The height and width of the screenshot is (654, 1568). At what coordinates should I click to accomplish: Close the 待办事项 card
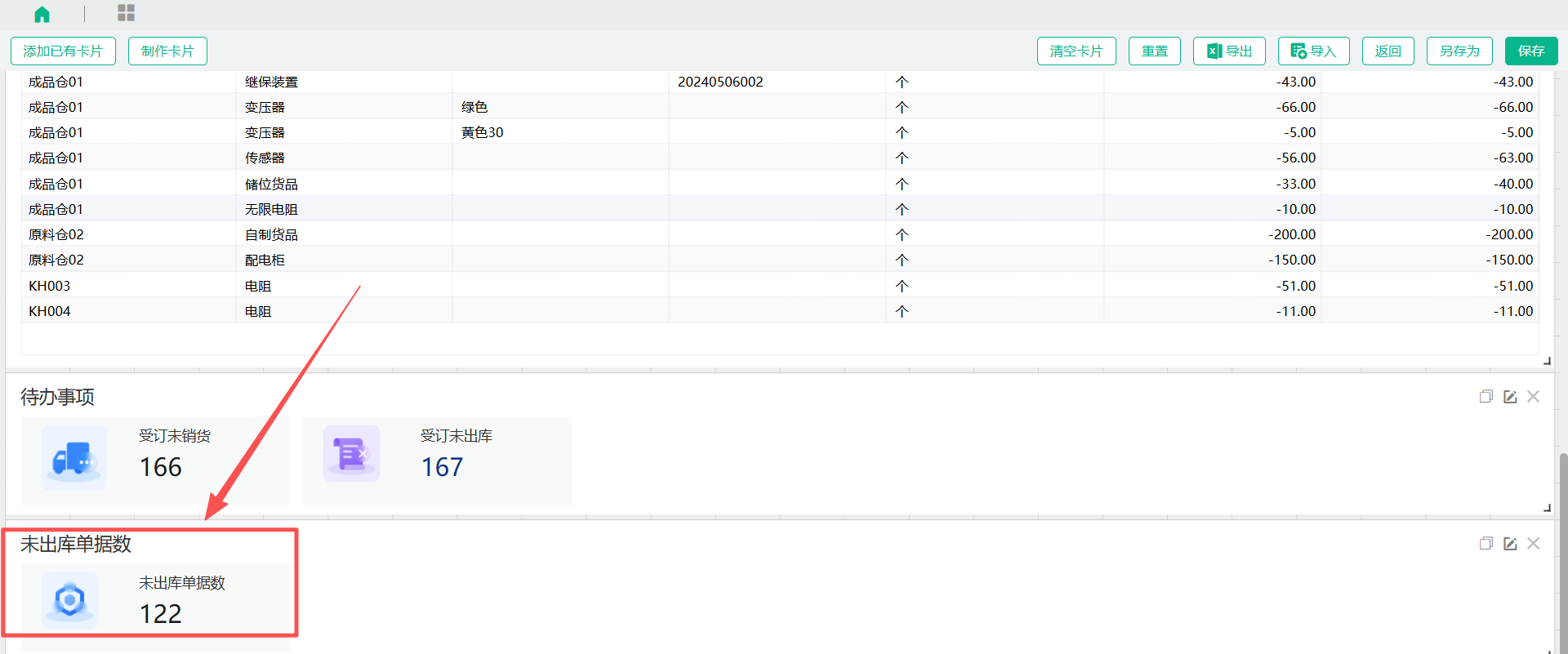pyautogui.click(x=1534, y=397)
